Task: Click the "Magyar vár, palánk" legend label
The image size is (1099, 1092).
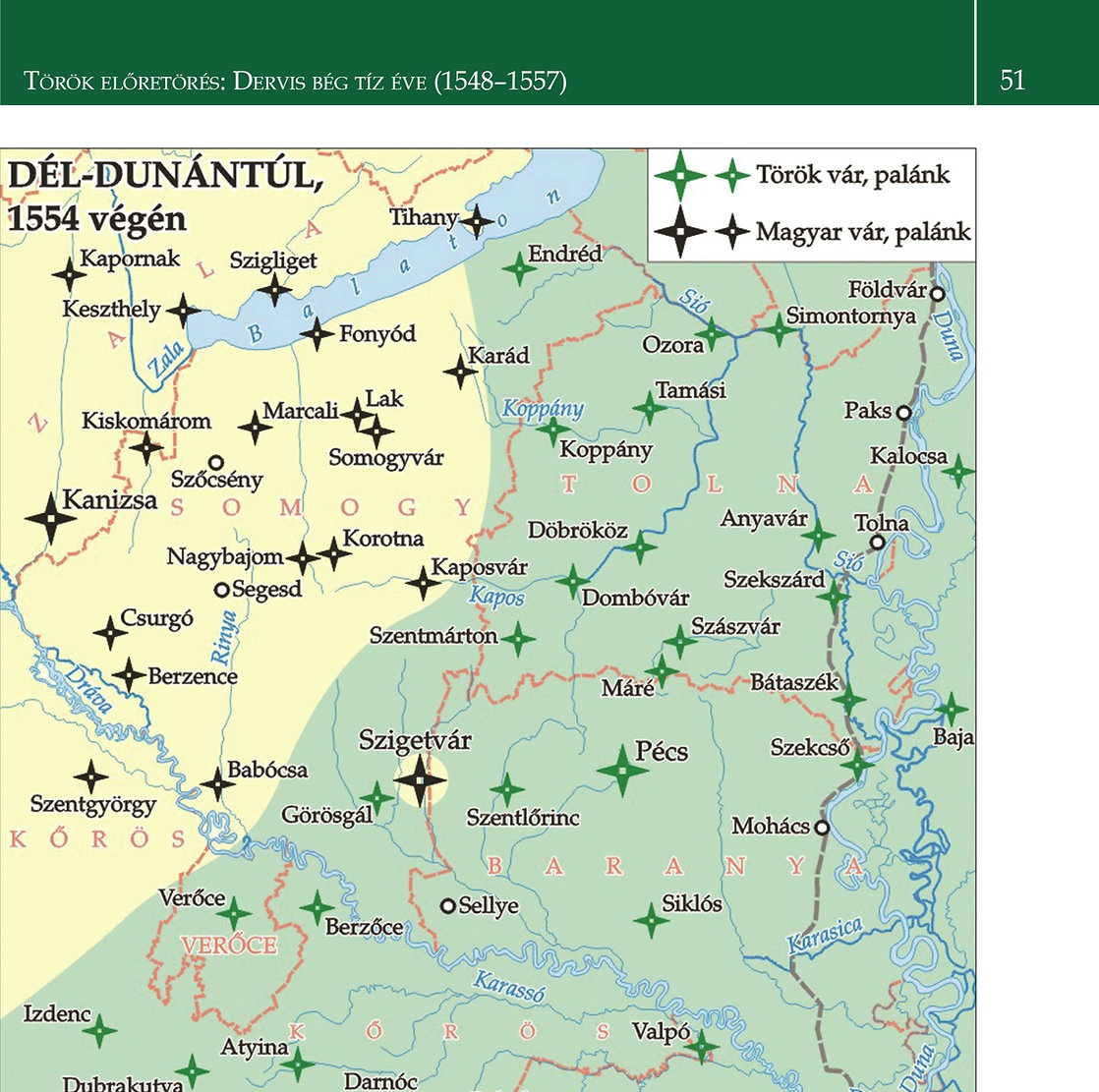Action: pos(862,232)
